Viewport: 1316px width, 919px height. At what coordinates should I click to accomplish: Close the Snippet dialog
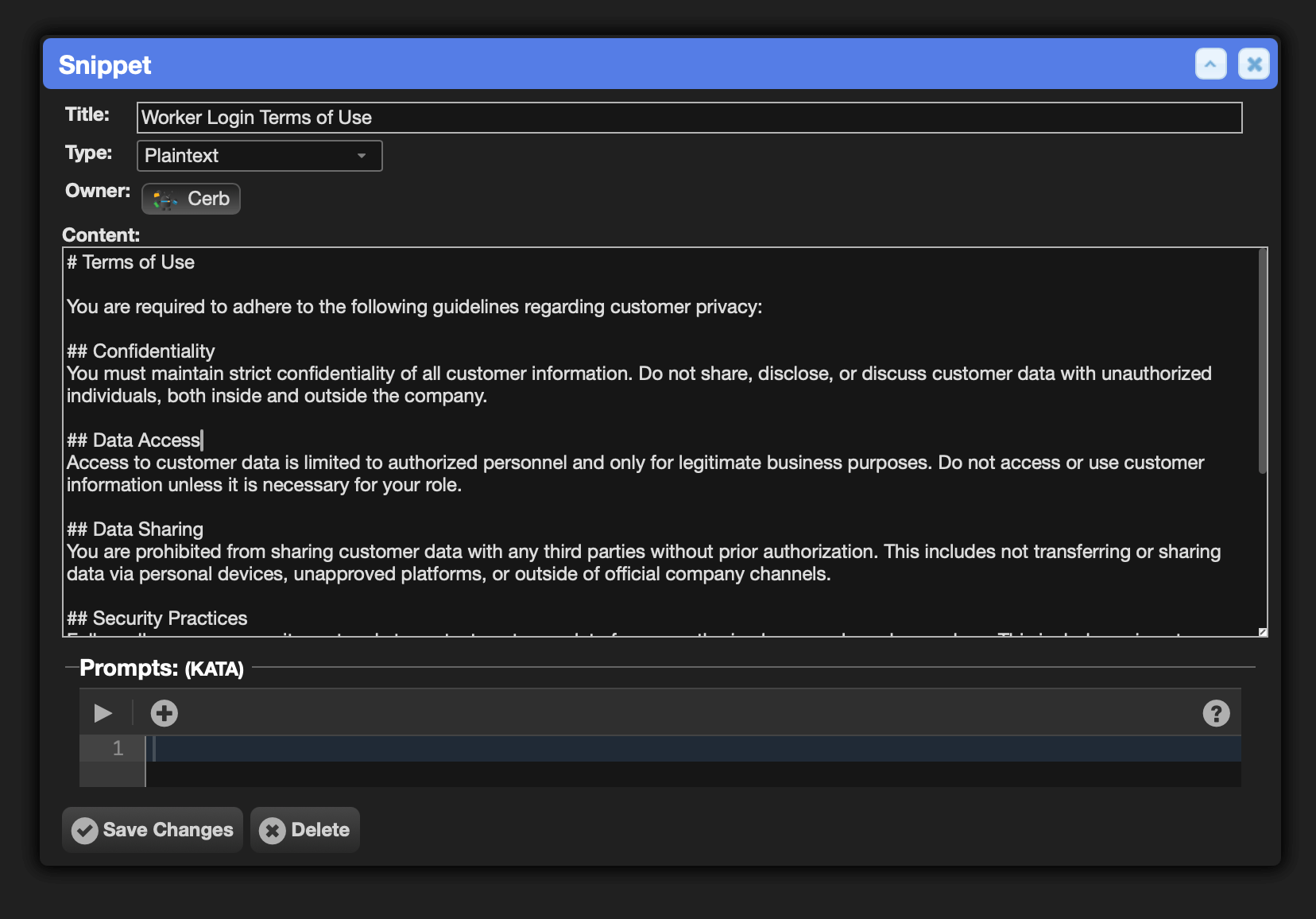tap(1253, 64)
